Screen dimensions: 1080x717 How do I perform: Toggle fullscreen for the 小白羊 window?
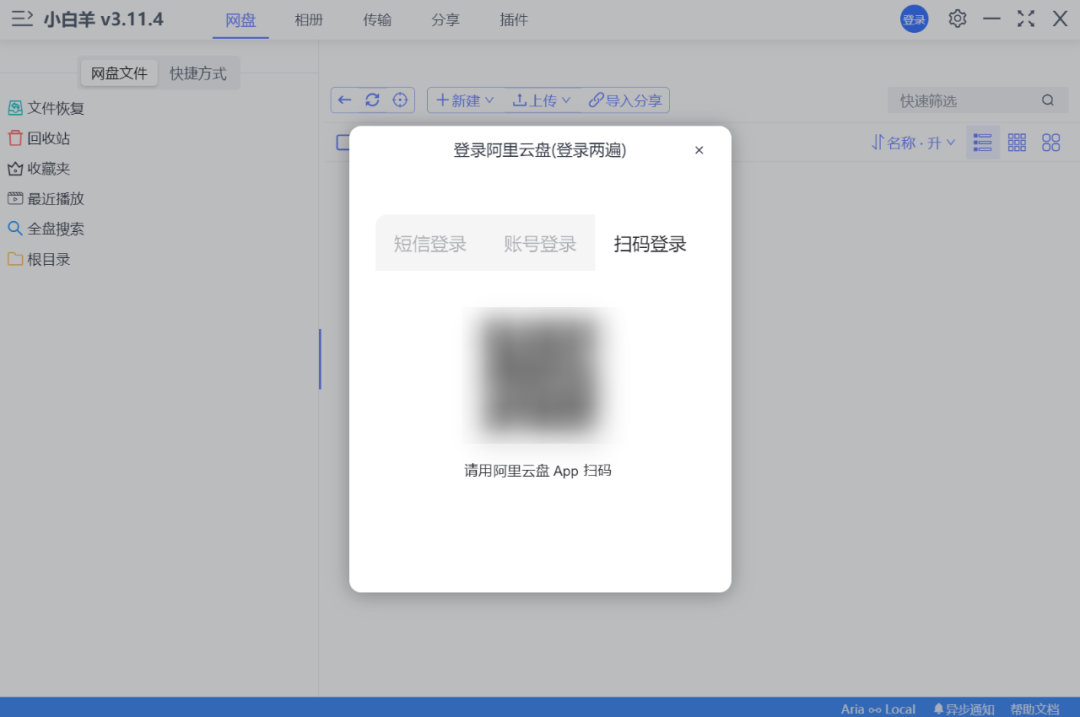[1026, 19]
